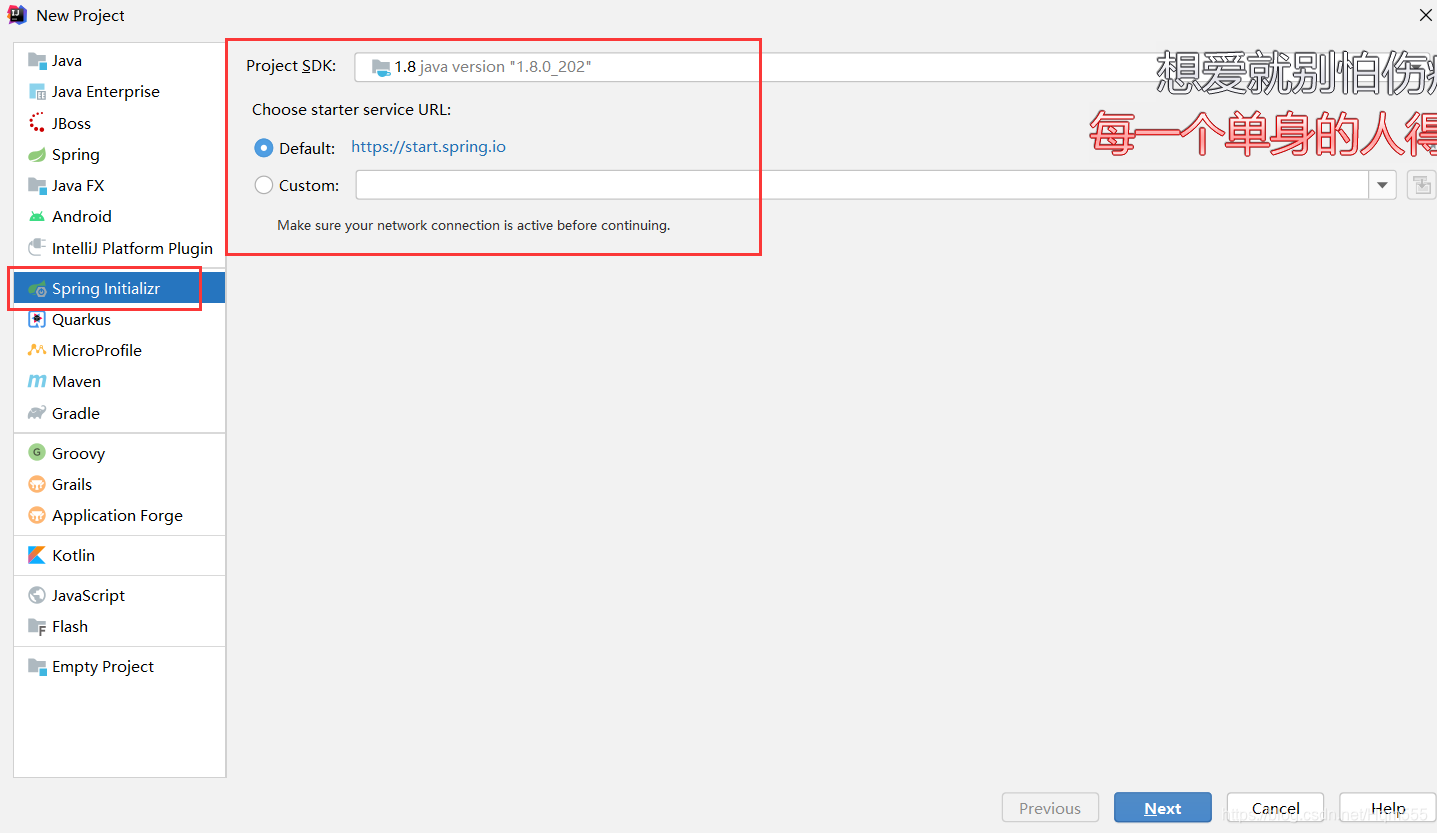Click the MicroProfile list entry text

tap(97, 351)
